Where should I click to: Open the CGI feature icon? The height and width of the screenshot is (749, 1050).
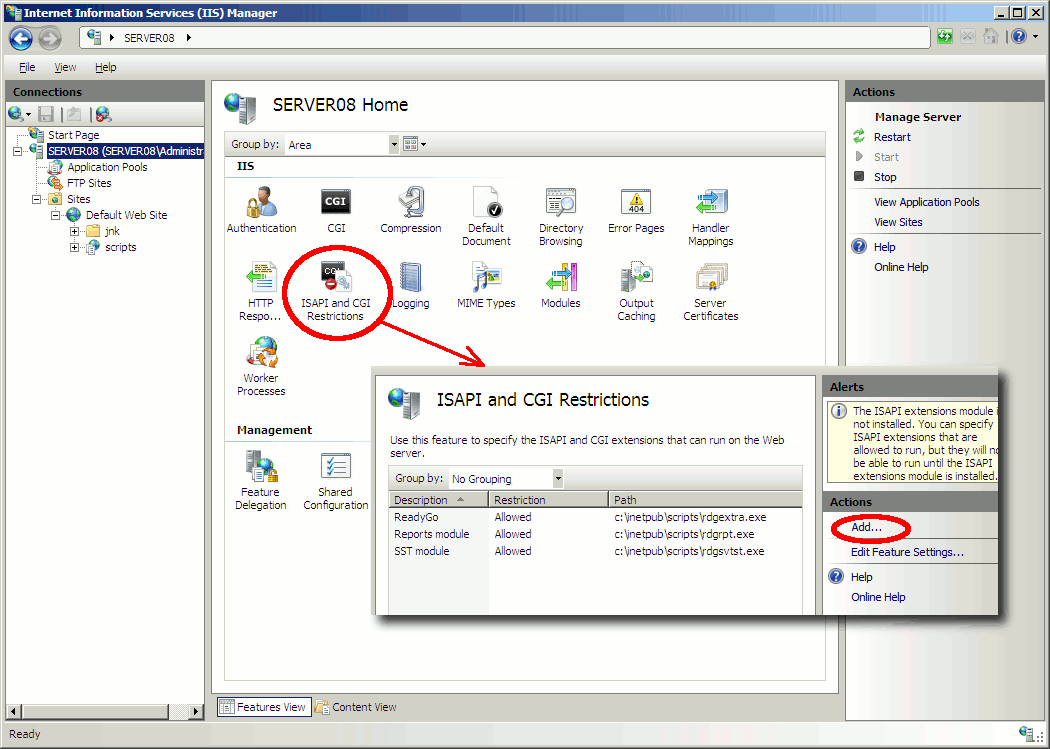pyautogui.click(x=335, y=210)
